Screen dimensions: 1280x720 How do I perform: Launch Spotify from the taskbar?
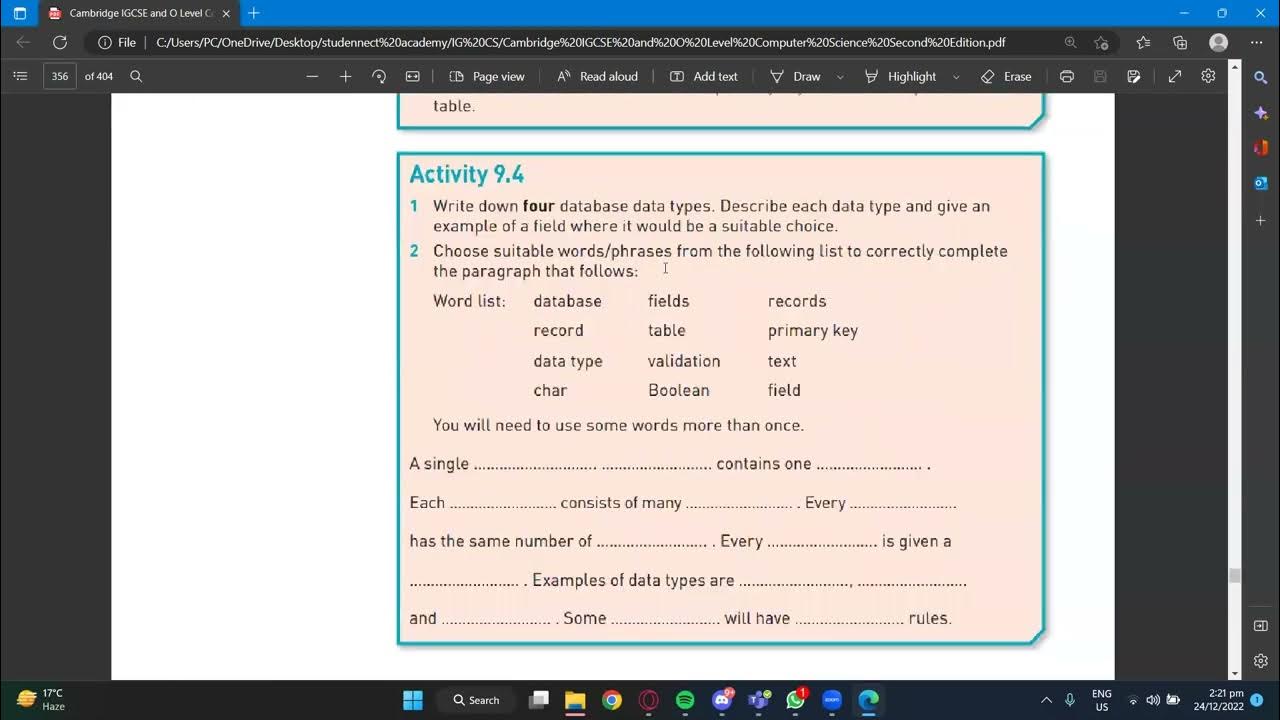click(x=685, y=700)
